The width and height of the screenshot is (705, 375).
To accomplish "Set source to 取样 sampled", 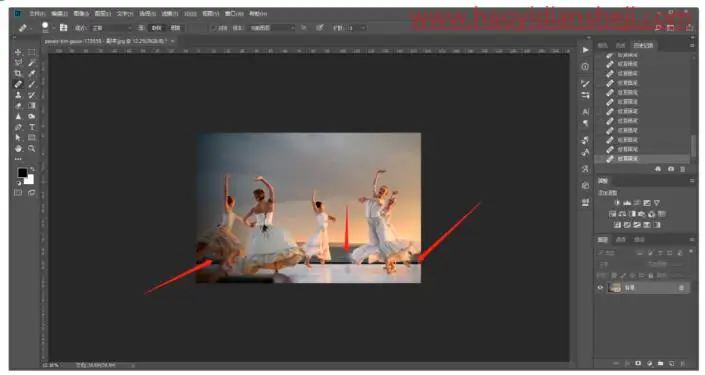I will click(156, 28).
